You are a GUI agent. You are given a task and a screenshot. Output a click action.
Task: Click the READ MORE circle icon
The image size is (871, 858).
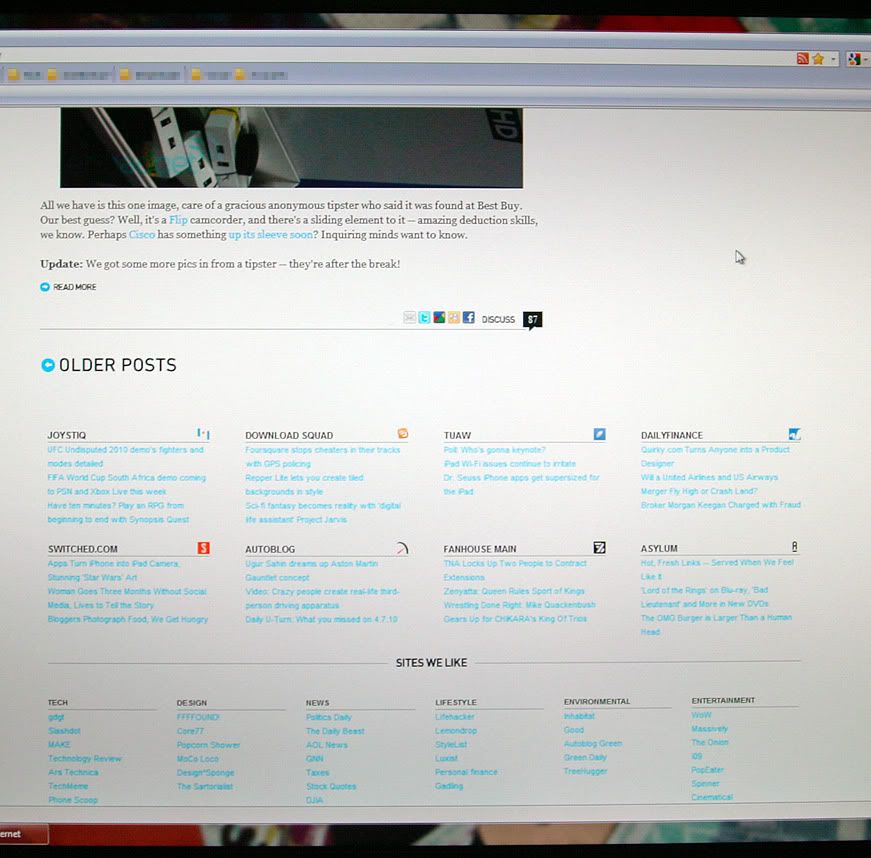[45, 287]
